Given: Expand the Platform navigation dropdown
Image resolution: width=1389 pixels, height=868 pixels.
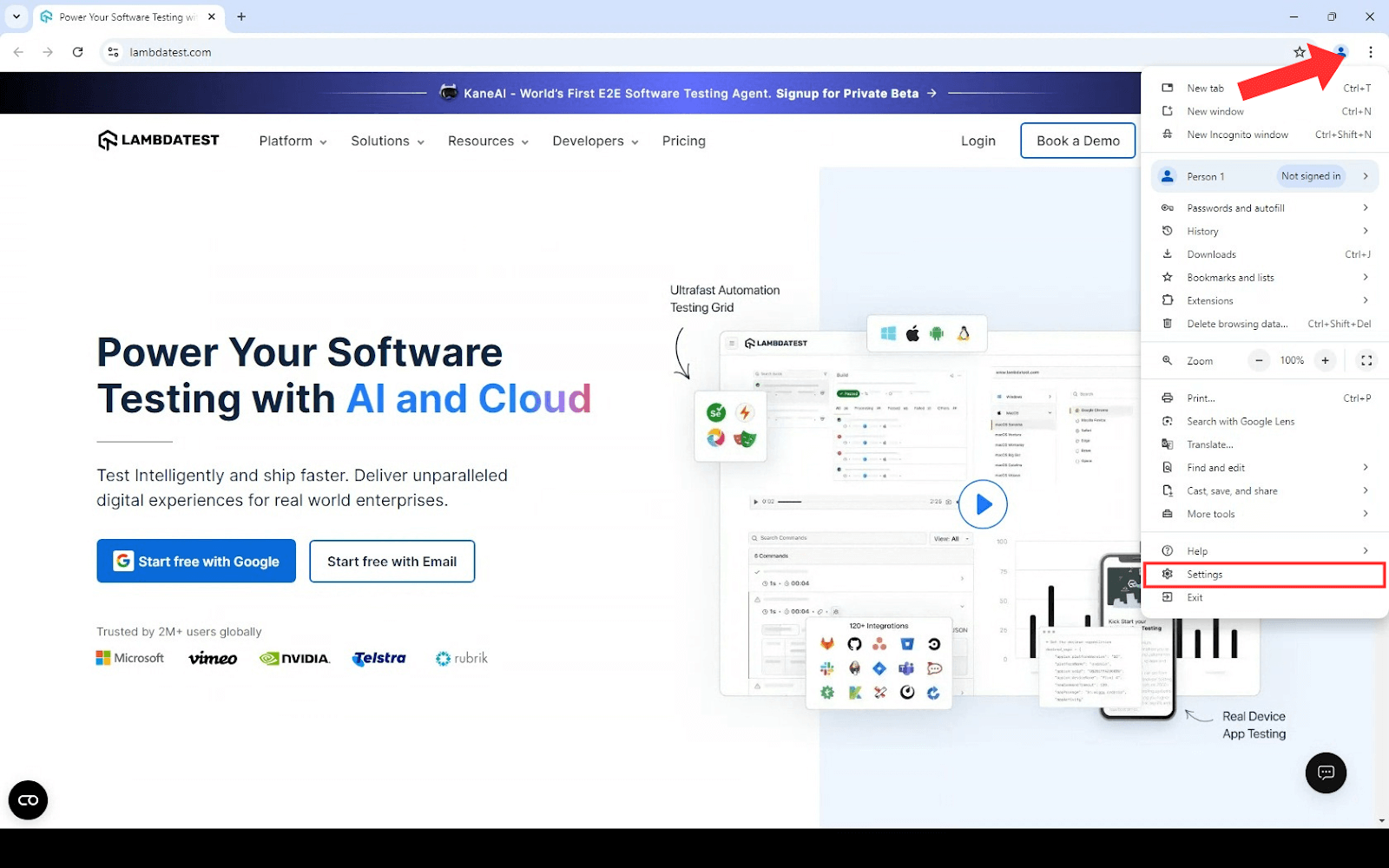Looking at the screenshot, I should pyautogui.click(x=293, y=141).
